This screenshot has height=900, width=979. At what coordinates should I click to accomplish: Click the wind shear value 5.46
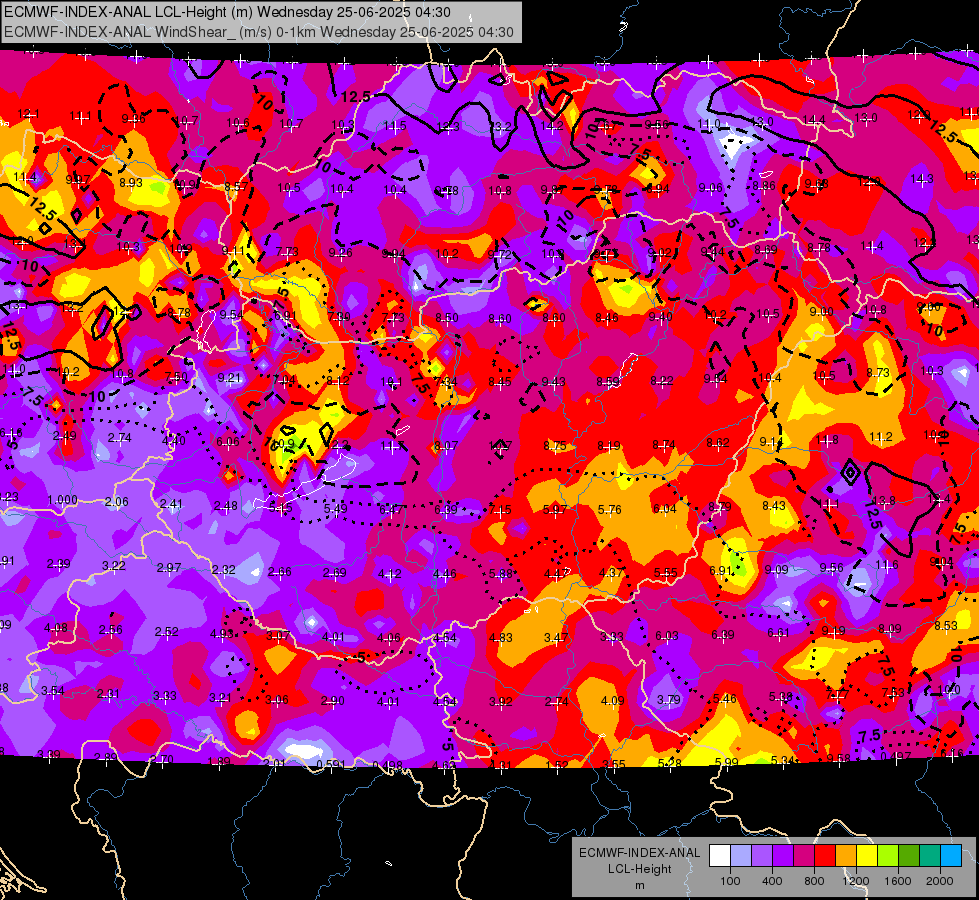click(724, 698)
